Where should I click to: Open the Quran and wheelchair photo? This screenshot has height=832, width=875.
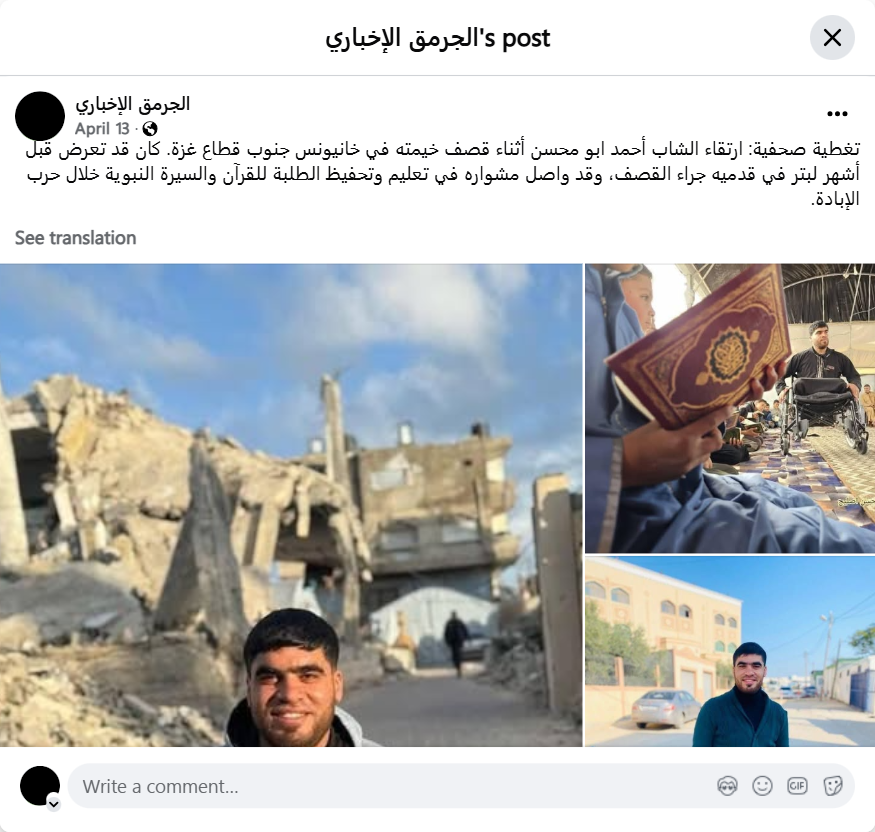(x=730, y=408)
